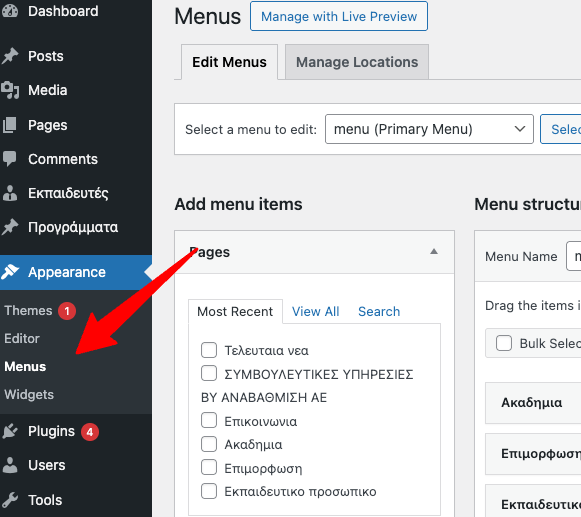Click the Themes update badge showing 1

click(67, 311)
